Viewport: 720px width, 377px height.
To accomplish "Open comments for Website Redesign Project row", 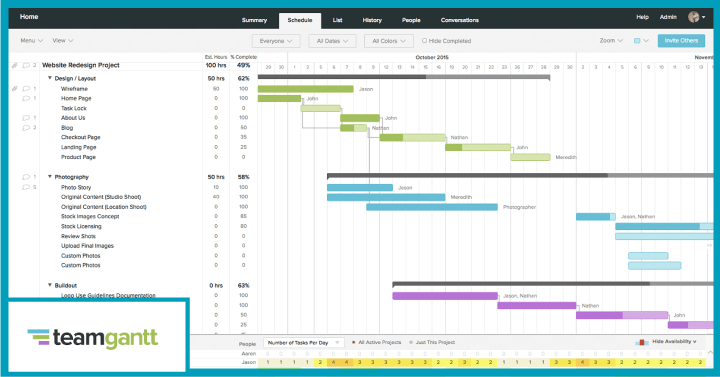I will point(26,66).
